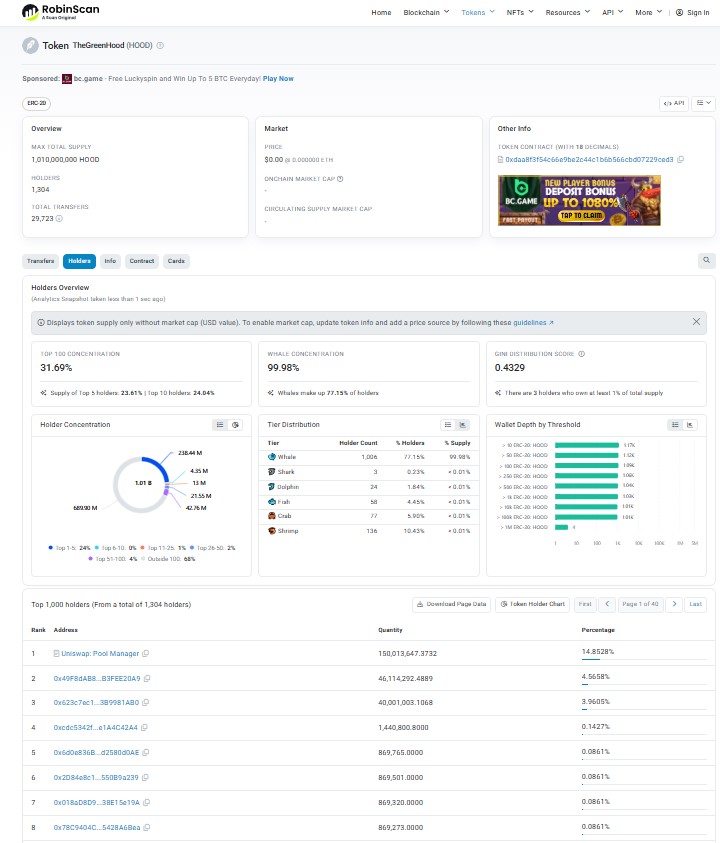
Task: Expand the Tokens menu
Action: (x=477, y=12)
